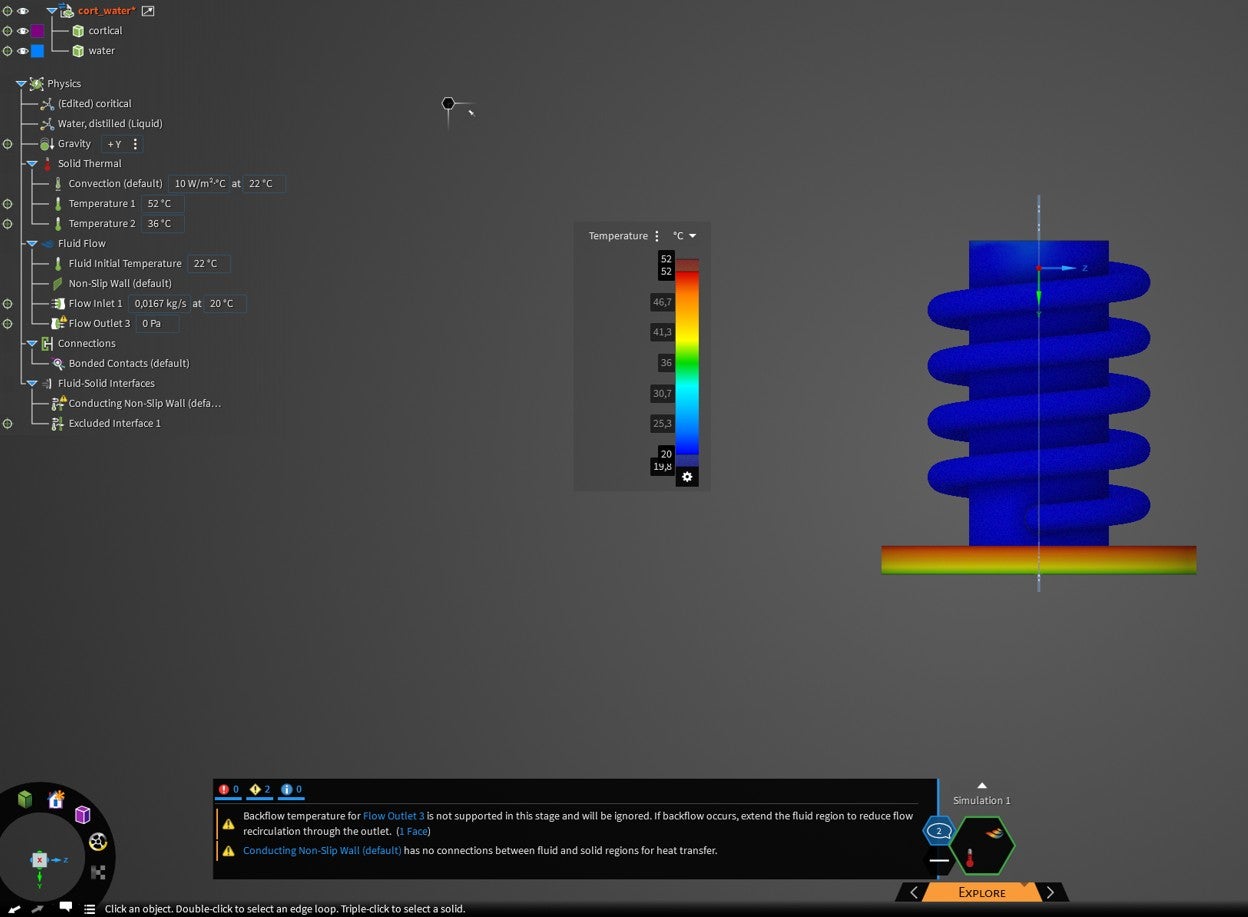Viewport: 1248px width, 917px height.
Task: Click the yellow spinner wheel icon in the HUD
Action: coord(97,842)
